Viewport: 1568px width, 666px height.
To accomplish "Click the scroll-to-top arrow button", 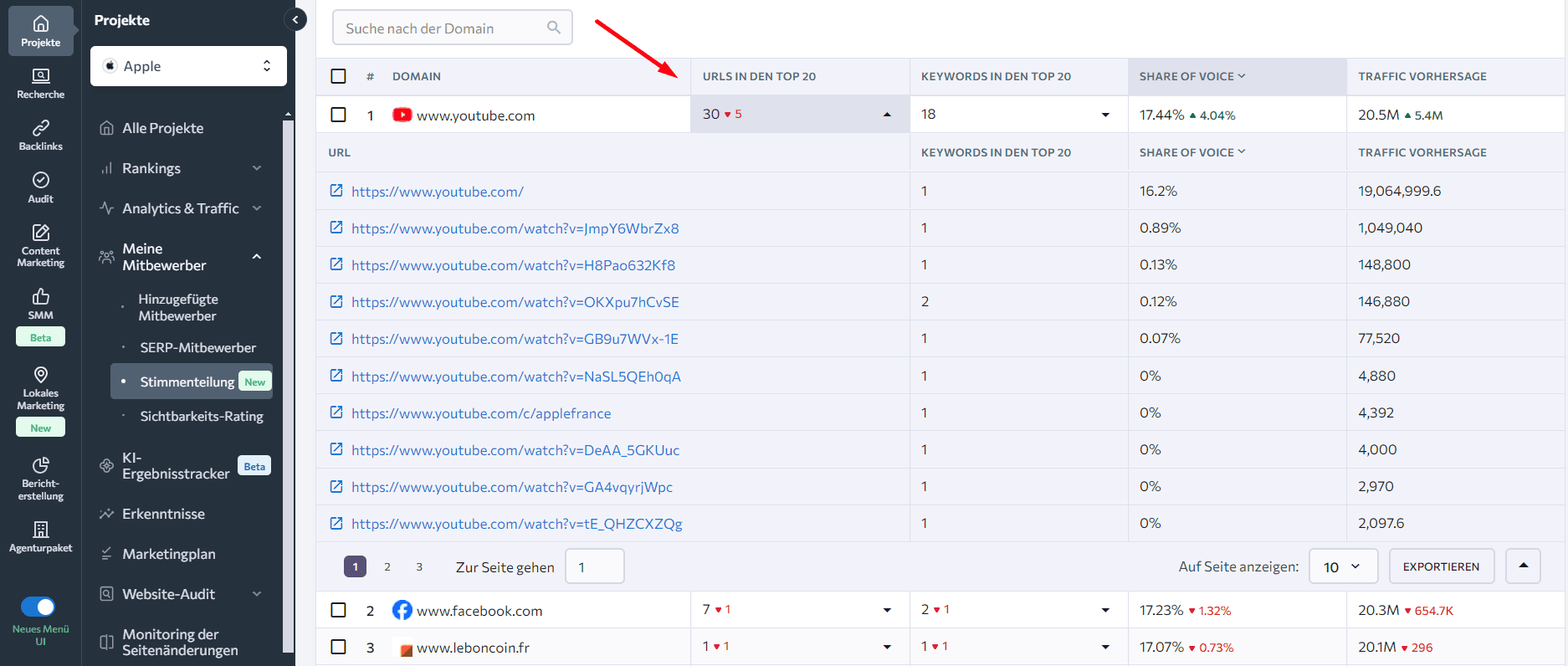I will (1523, 566).
